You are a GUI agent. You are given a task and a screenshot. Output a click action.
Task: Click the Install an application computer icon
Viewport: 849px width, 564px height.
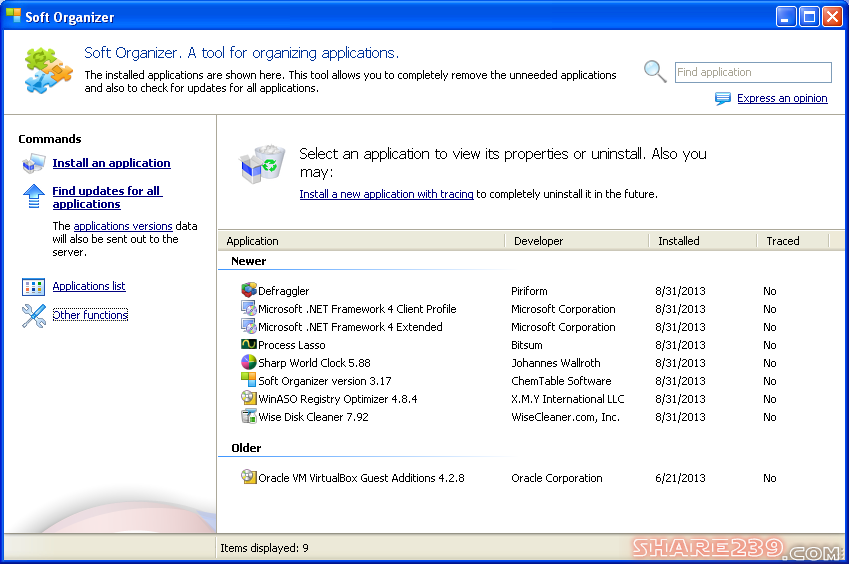[x=34, y=163]
